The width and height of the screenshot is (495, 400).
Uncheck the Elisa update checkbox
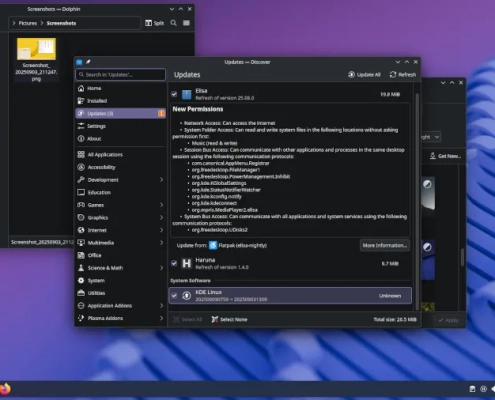174,94
